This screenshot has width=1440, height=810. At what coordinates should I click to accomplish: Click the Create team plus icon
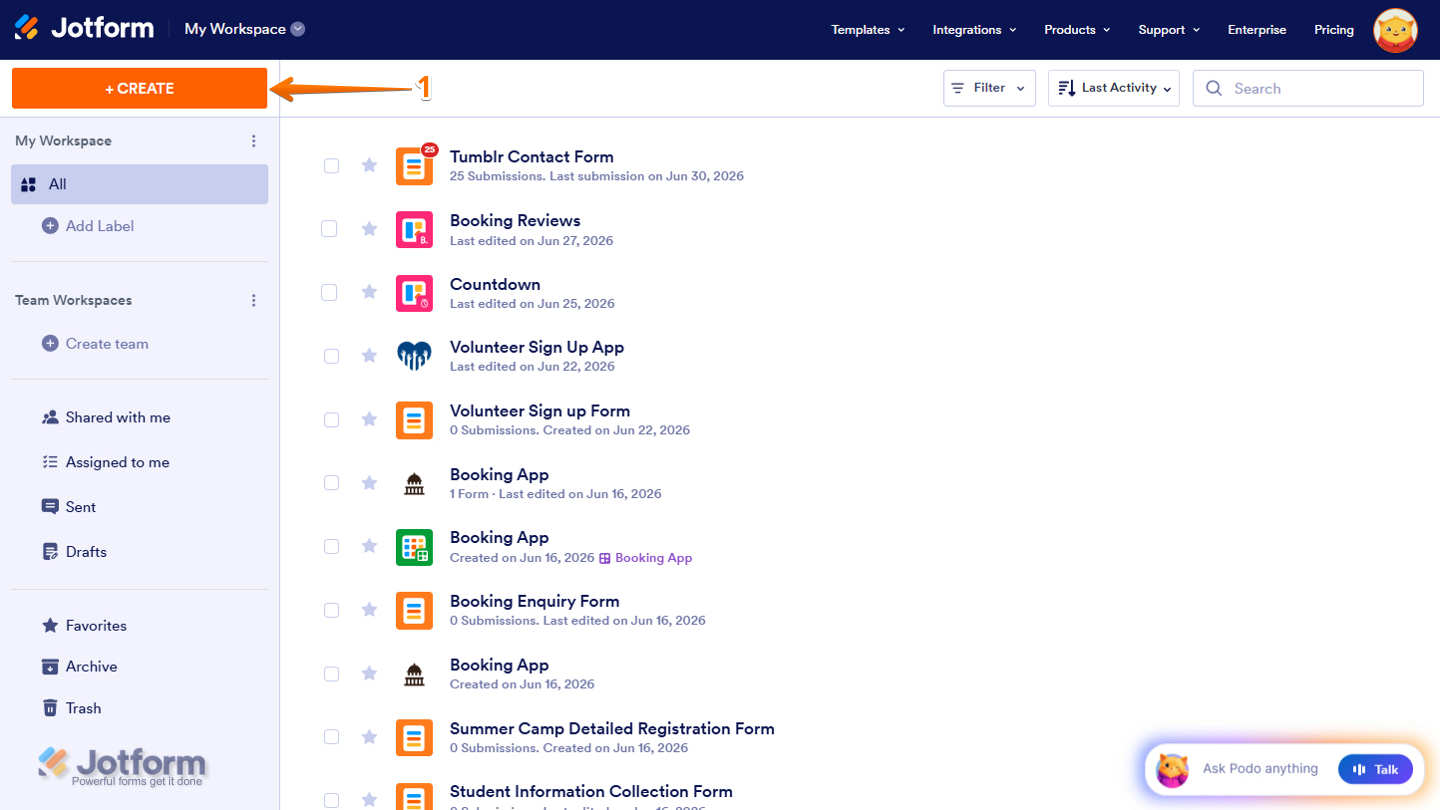(50, 343)
